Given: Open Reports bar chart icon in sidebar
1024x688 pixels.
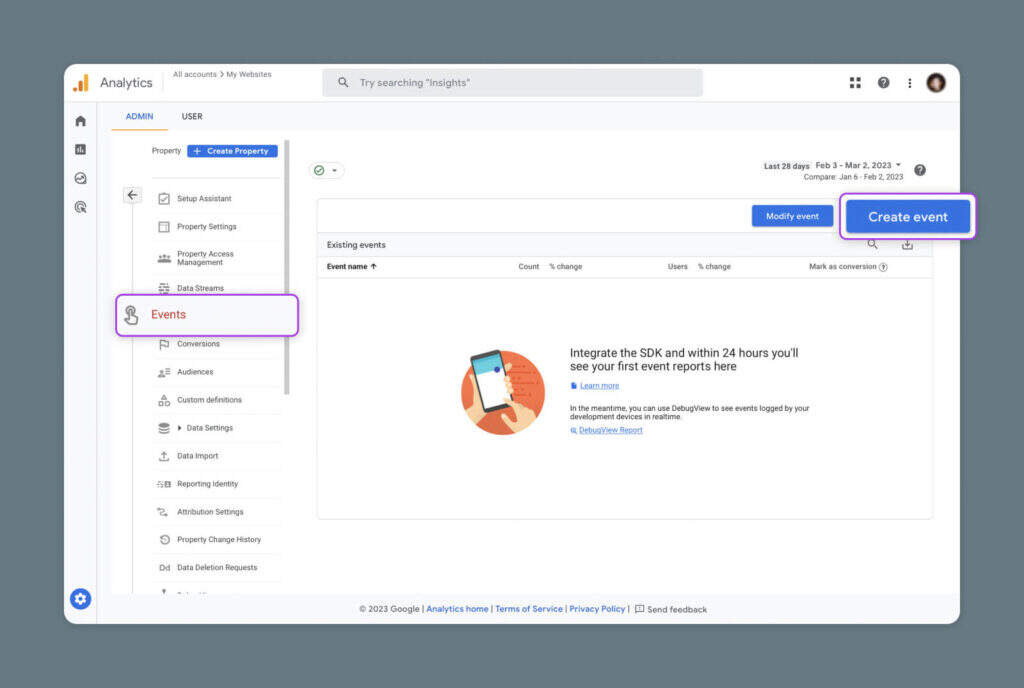Looking at the screenshot, I should 81,149.
